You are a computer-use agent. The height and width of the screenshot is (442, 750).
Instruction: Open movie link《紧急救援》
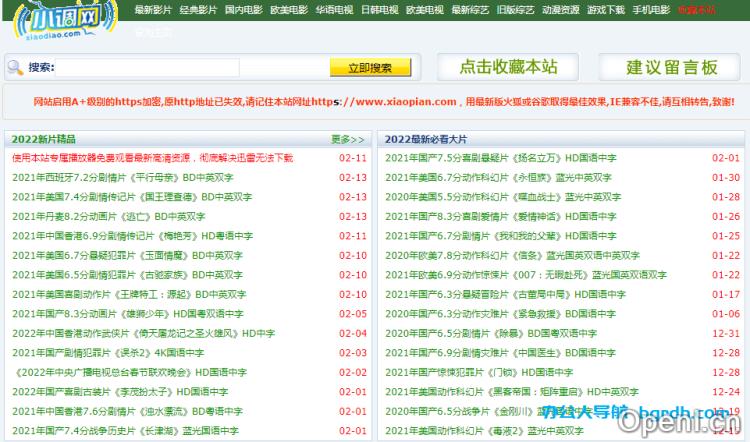tap(501, 314)
